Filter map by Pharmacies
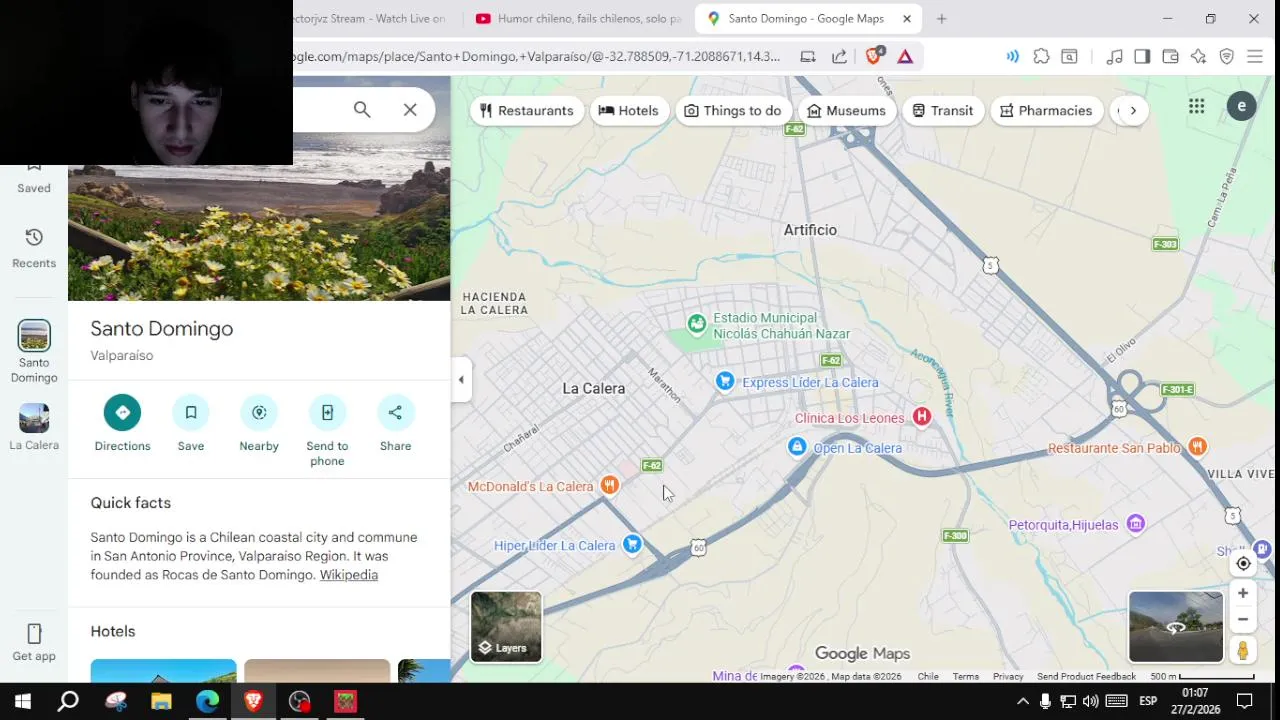This screenshot has width=1280, height=720. pyautogui.click(x=1046, y=110)
